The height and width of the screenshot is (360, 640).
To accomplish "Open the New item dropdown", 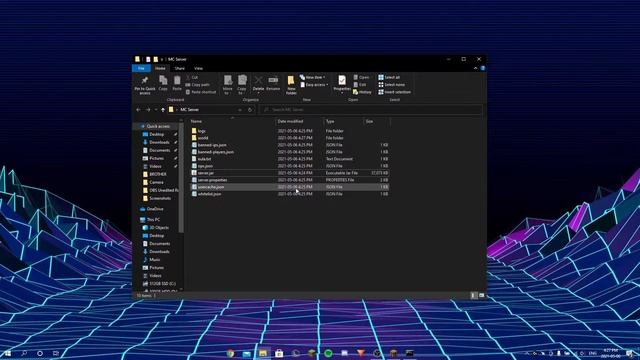I will click(313, 77).
